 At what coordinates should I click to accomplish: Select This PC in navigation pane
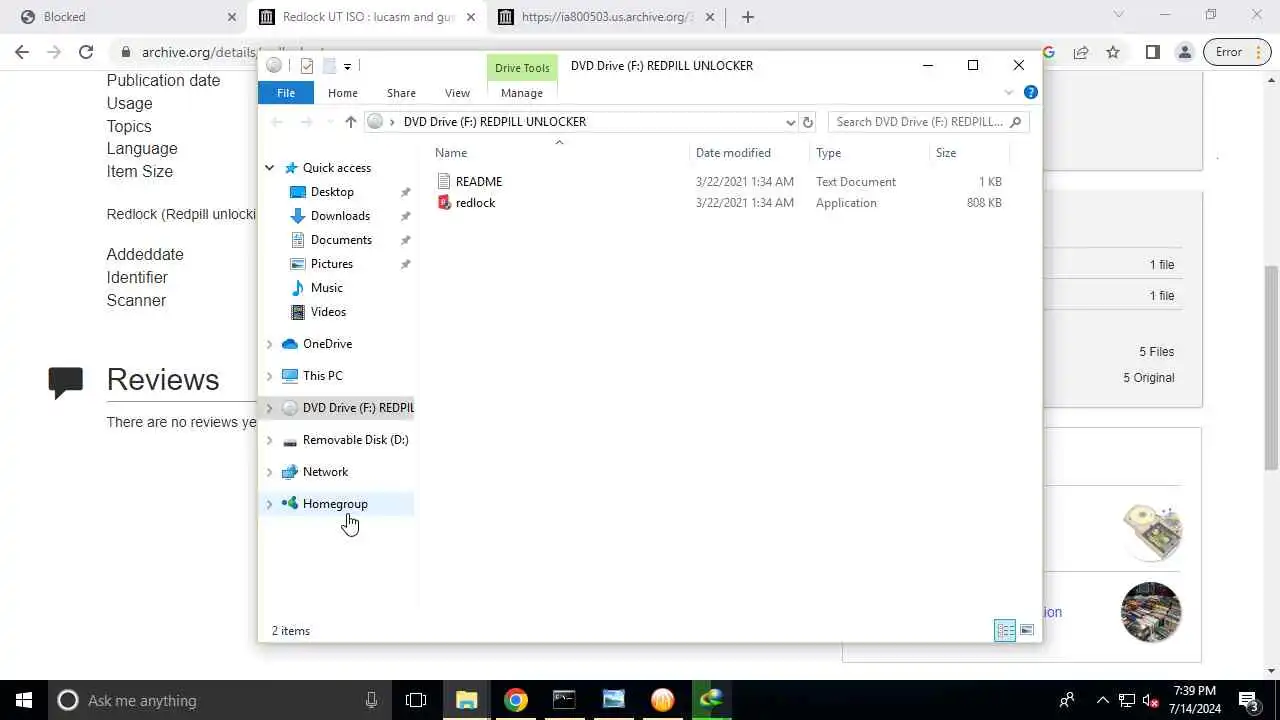tap(322, 376)
